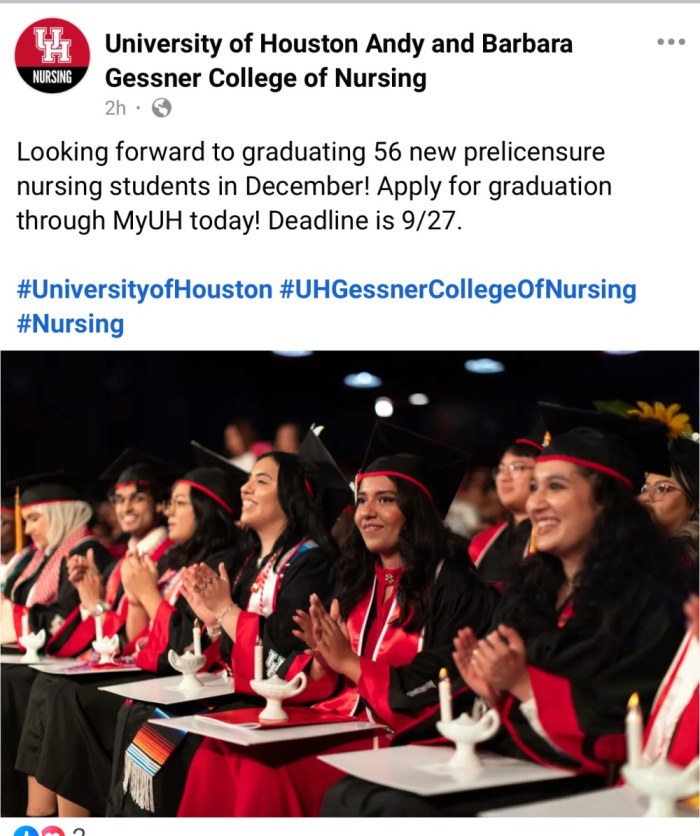
Task: Click the 2h post timestamp
Action: coord(115,108)
